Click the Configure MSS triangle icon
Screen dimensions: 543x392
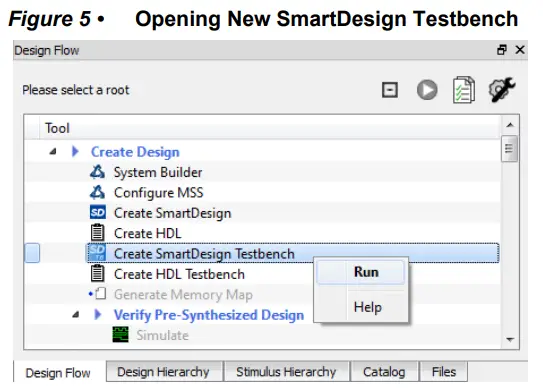(x=97, y=192)
